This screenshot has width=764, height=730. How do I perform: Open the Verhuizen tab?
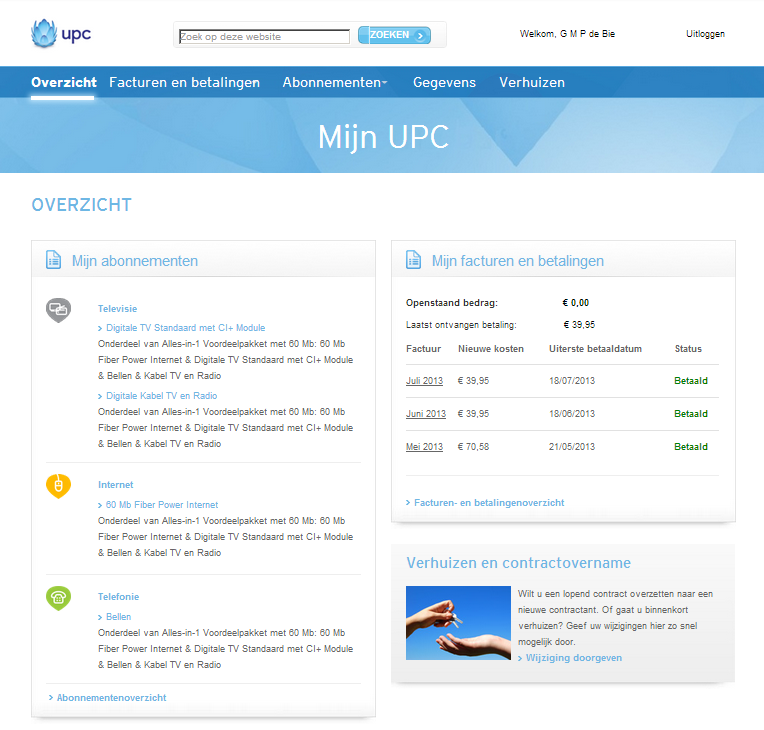532,82
